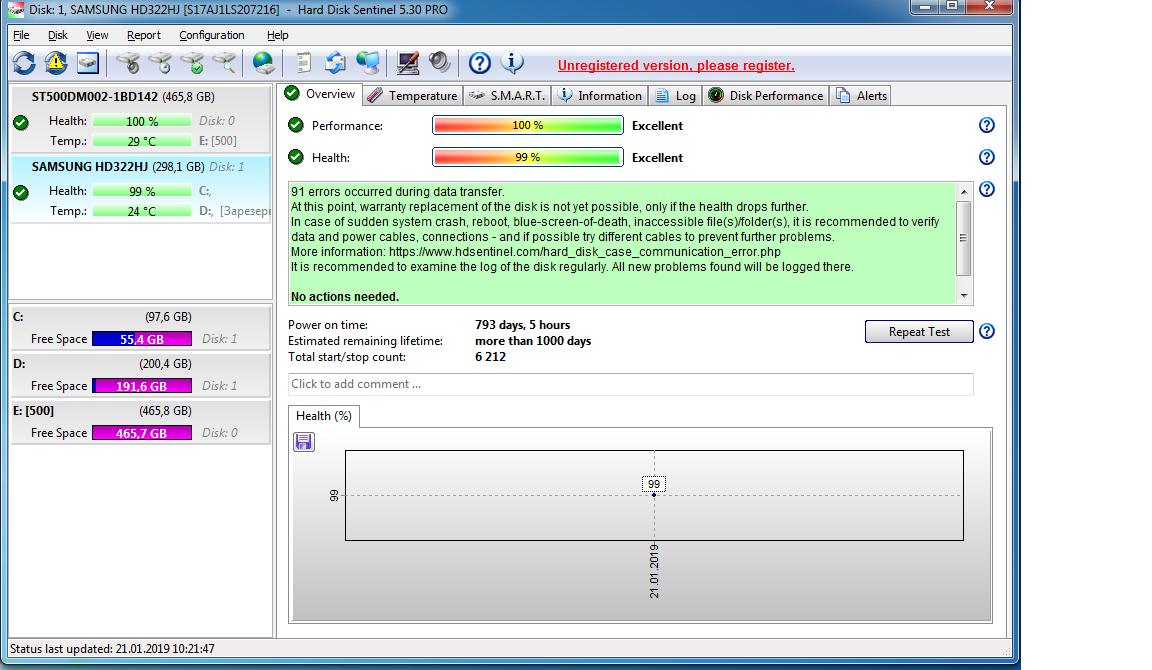Click the Health 99 % gradient bar

point(528,157)
